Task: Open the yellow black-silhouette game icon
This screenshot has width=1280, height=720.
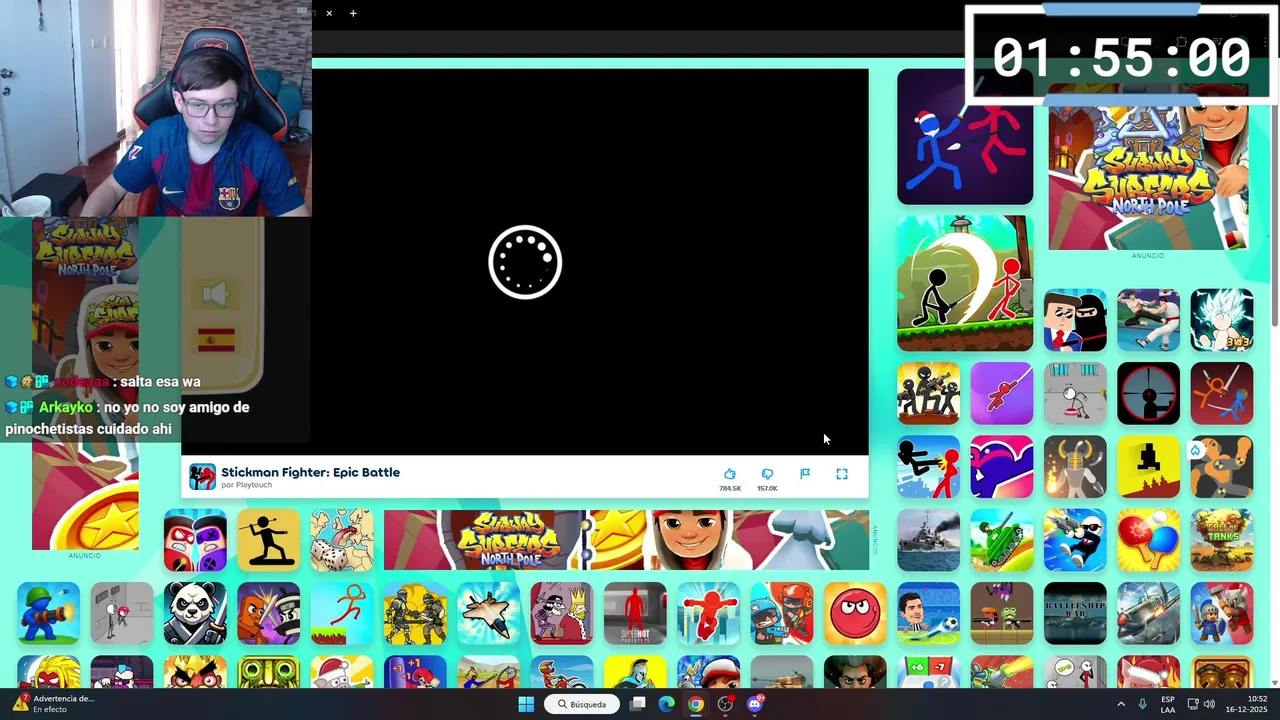Action: click(x=1148, y=466)
